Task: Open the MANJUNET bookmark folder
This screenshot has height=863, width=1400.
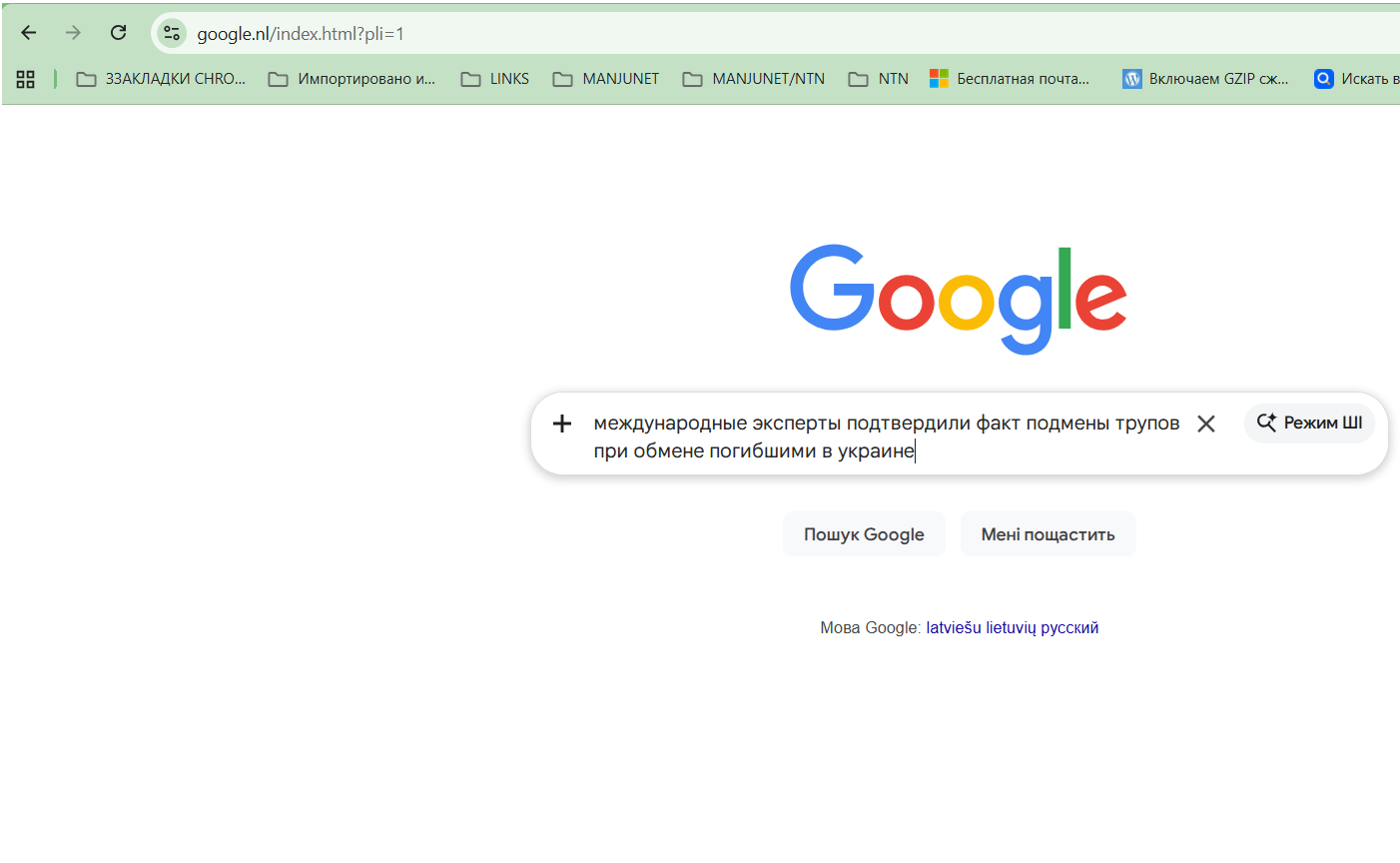Action: tap(606, 79)
